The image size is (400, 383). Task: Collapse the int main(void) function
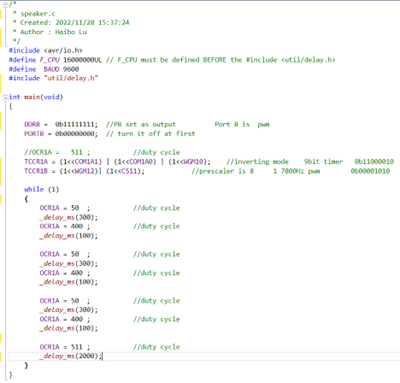click(x=5, y=97)
